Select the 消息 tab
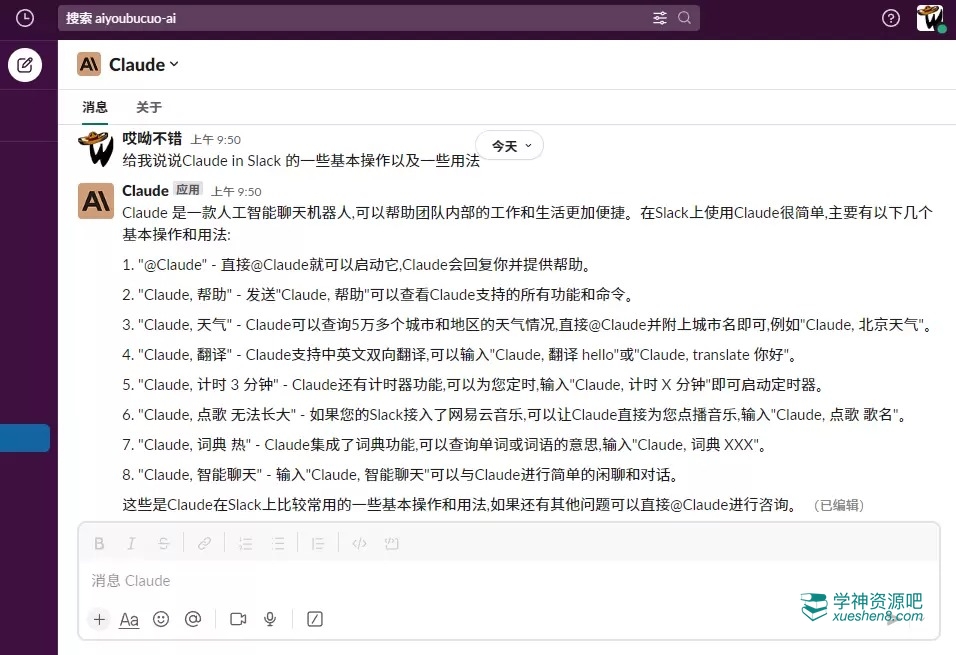Viewport: 956px width, 655px height. [95, 107]
